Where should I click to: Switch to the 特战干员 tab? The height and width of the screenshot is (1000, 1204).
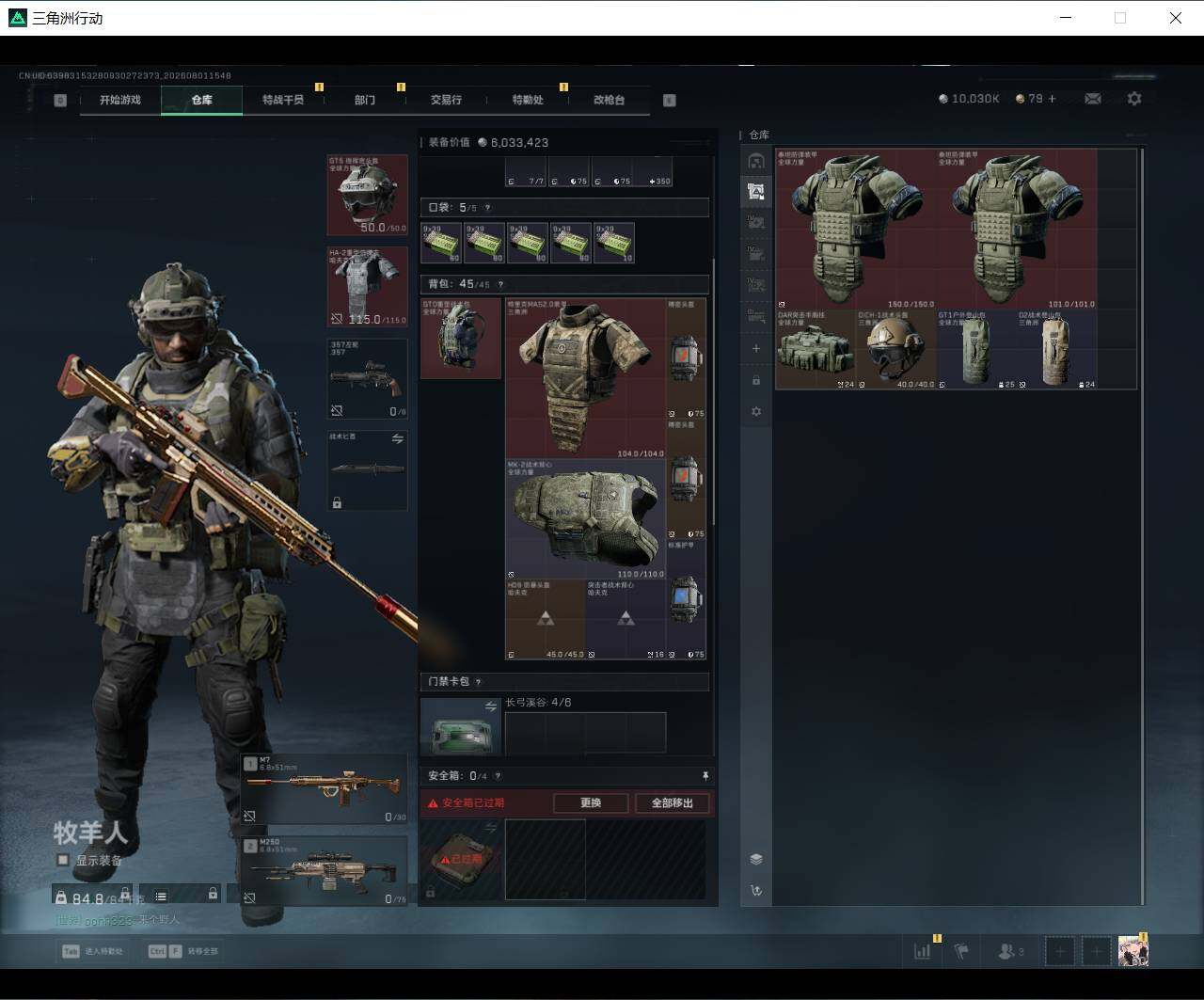pyautogui.click(x=283, y=100)
